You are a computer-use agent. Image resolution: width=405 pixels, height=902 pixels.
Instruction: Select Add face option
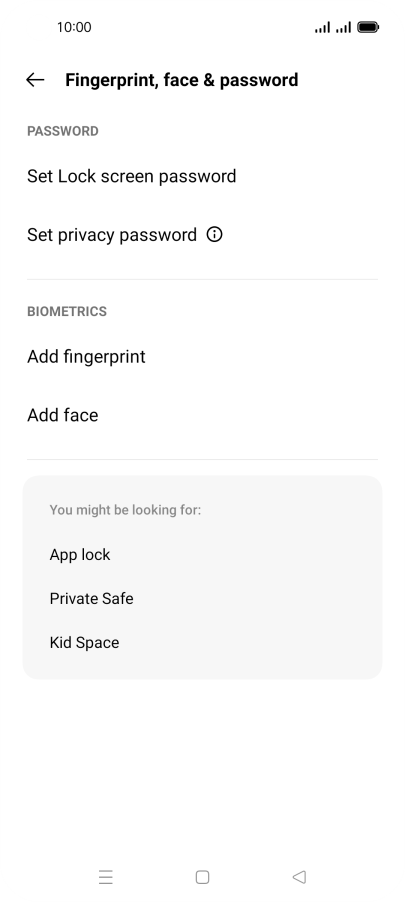click(202, 415)
